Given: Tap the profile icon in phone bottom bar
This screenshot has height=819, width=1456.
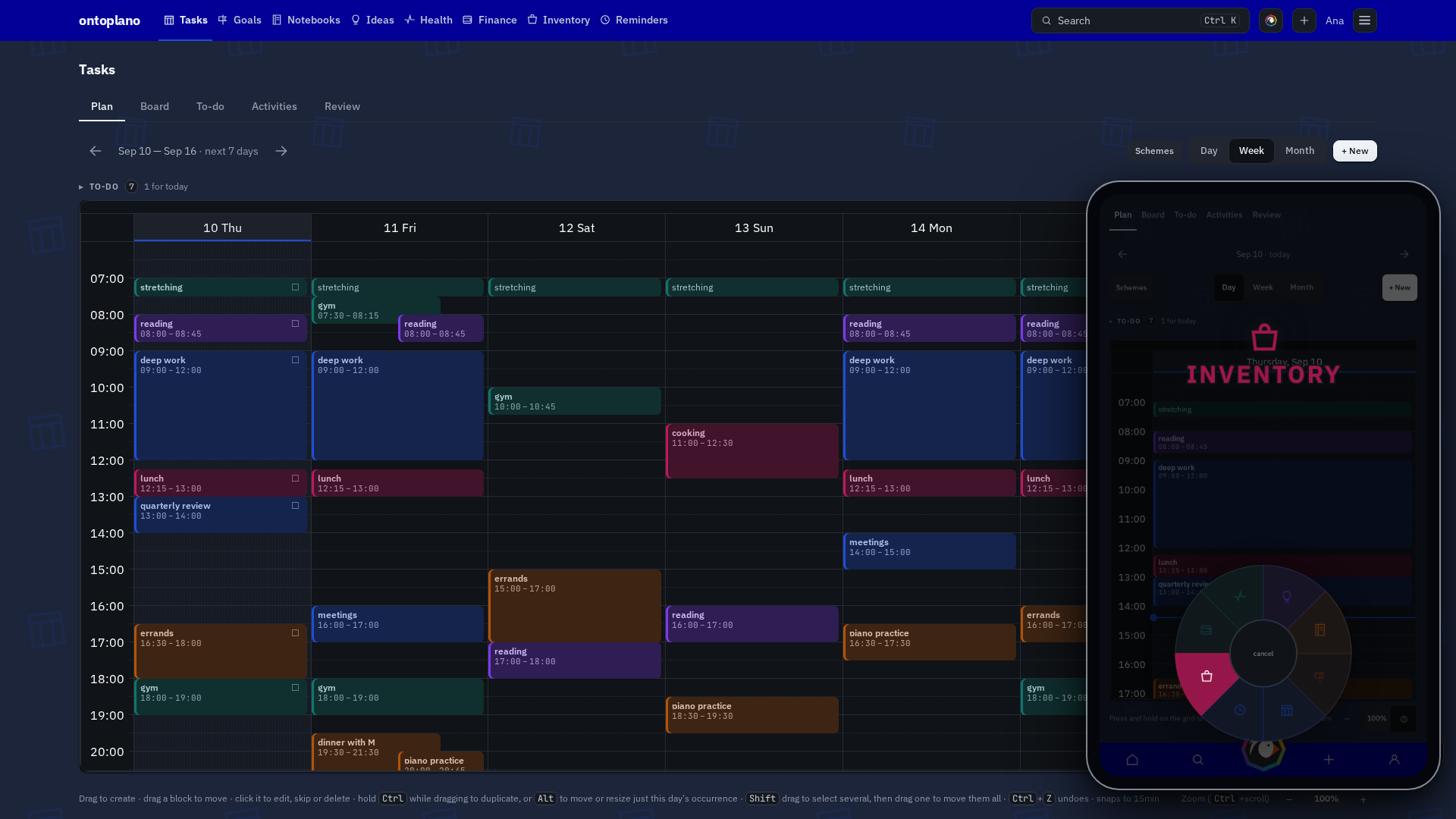Looking at the screenshot, I should click(1394, 759).
